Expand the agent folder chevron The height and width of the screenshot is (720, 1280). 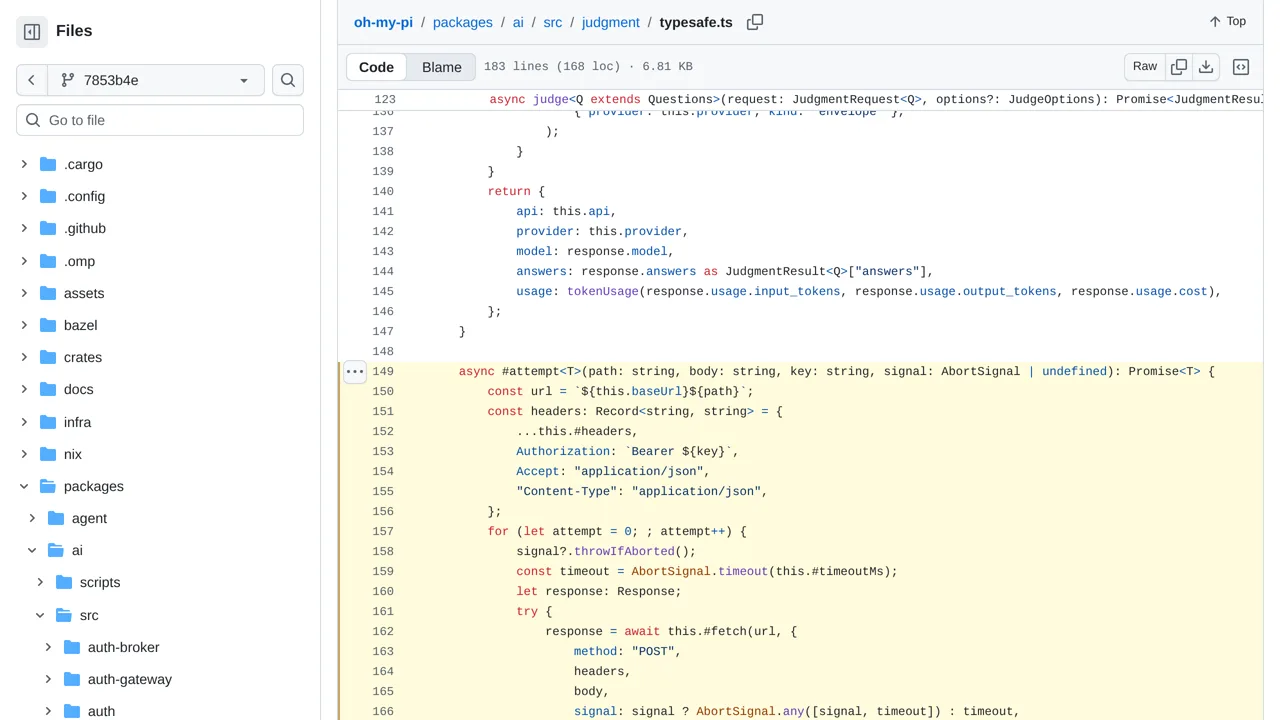[x=32, y=518]
